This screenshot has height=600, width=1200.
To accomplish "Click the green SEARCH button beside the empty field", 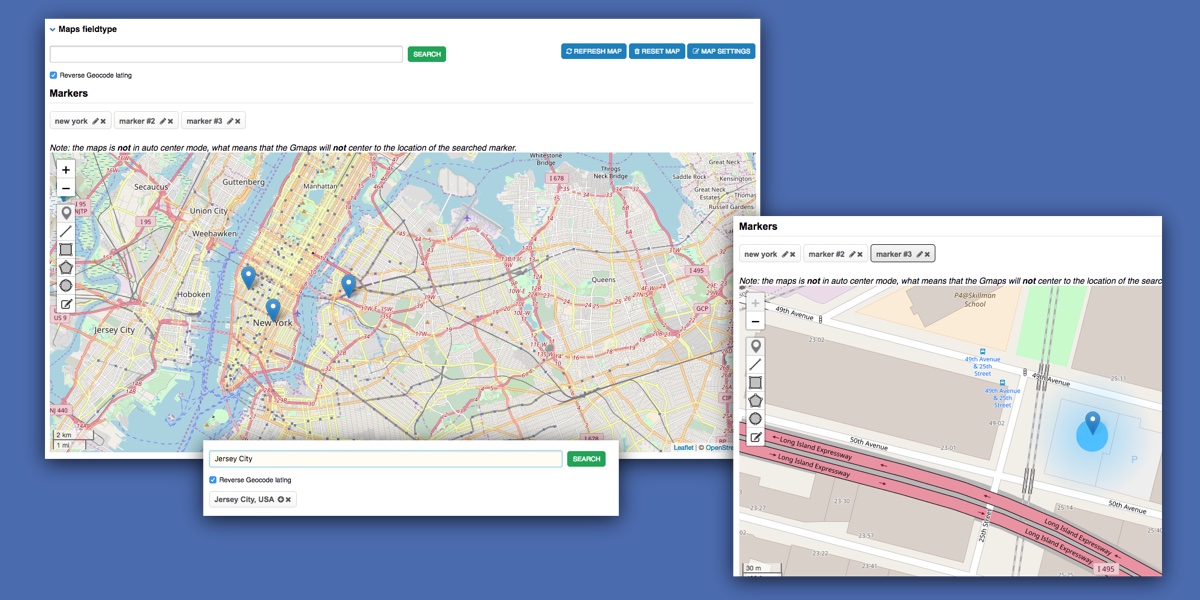I will point(427,54).
